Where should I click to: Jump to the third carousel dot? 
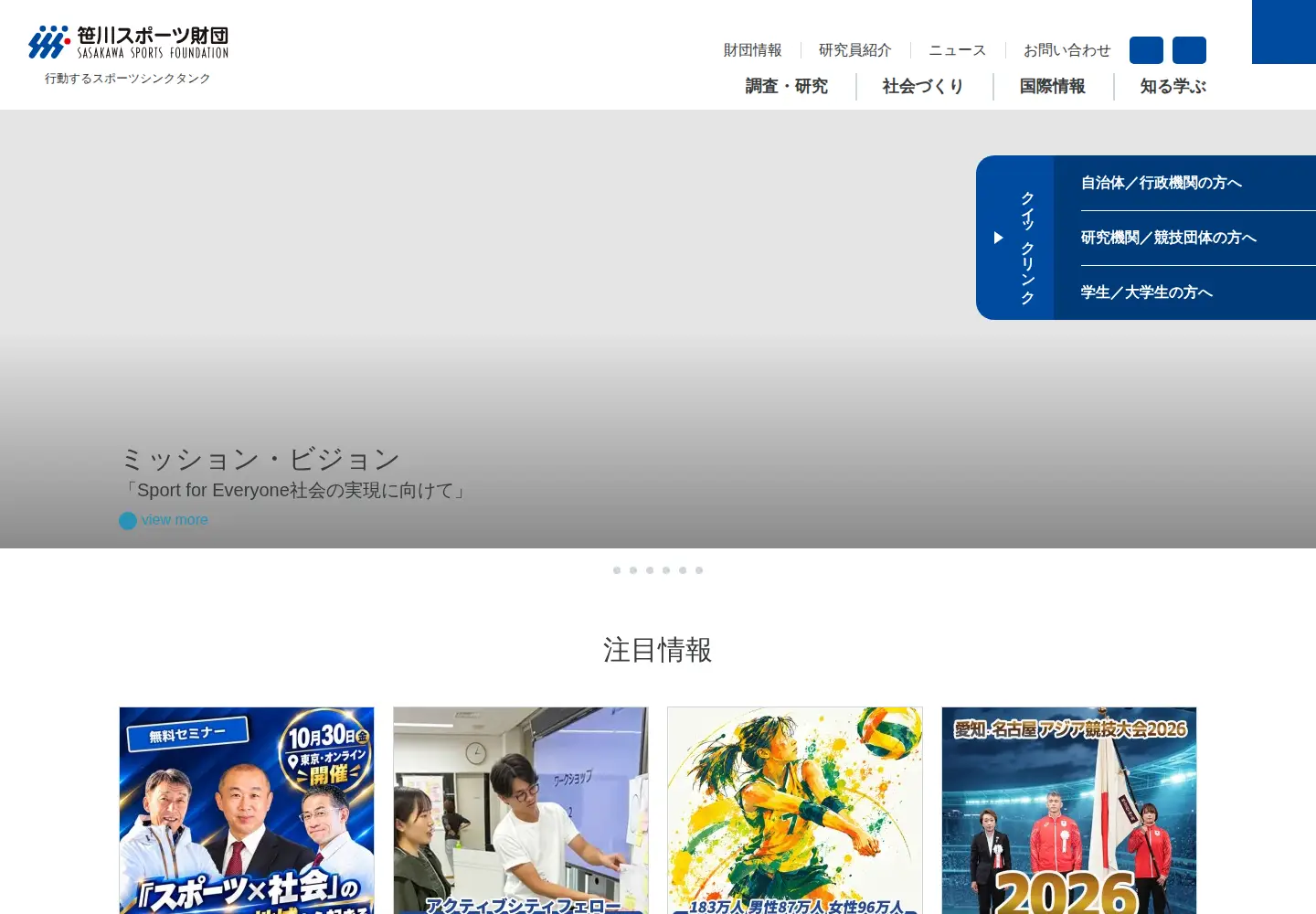(650, 570)
